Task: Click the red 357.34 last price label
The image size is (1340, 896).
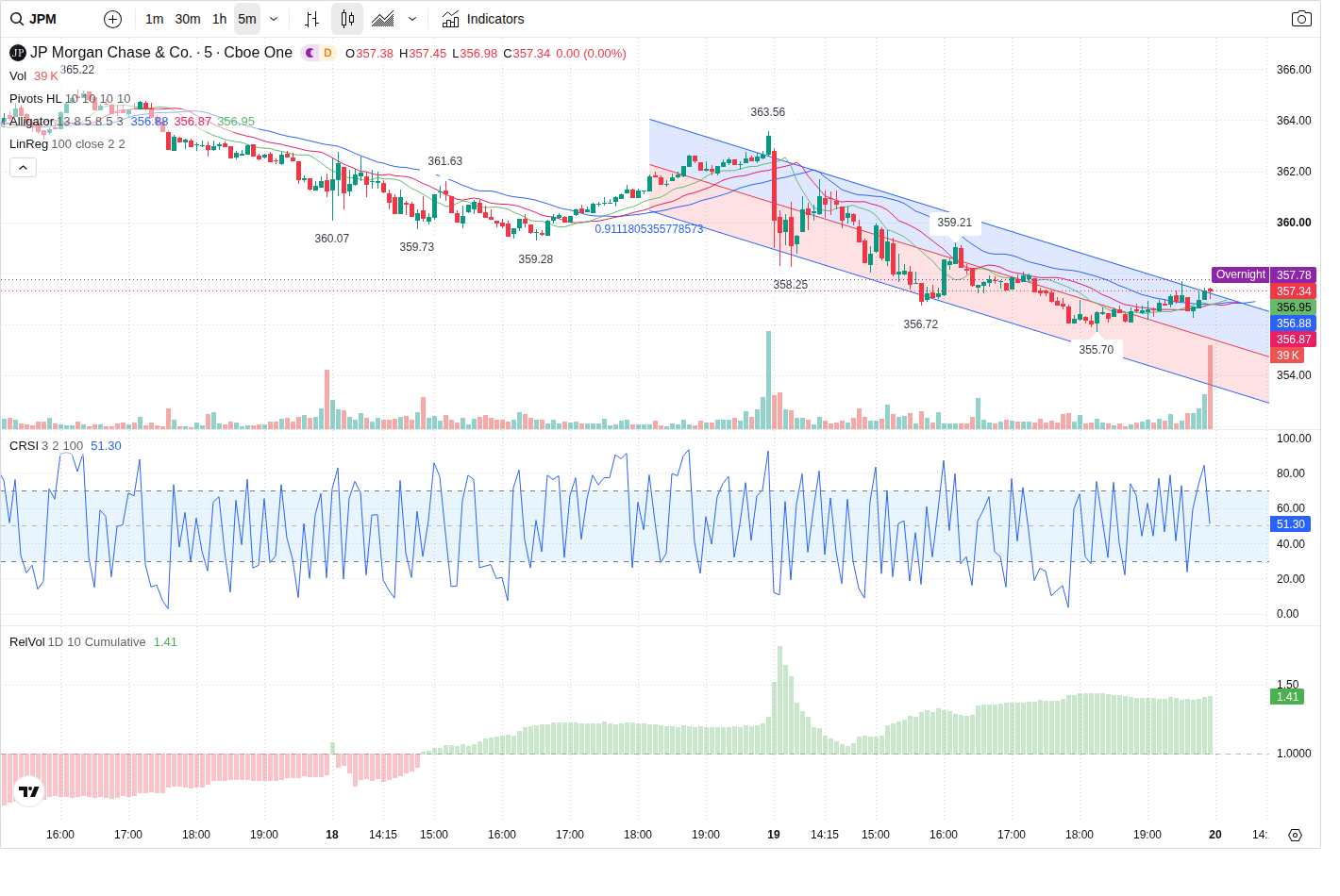Action: tap(1294, 291)
